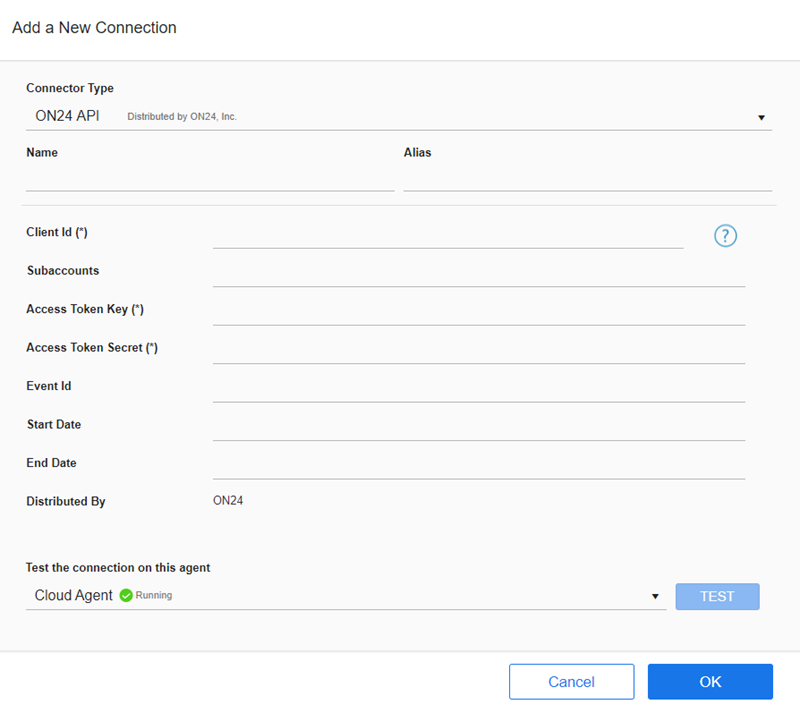Confirm with the OK button
Image resolution: width=800 pixels, height=713 pixels.
point(710,681)
